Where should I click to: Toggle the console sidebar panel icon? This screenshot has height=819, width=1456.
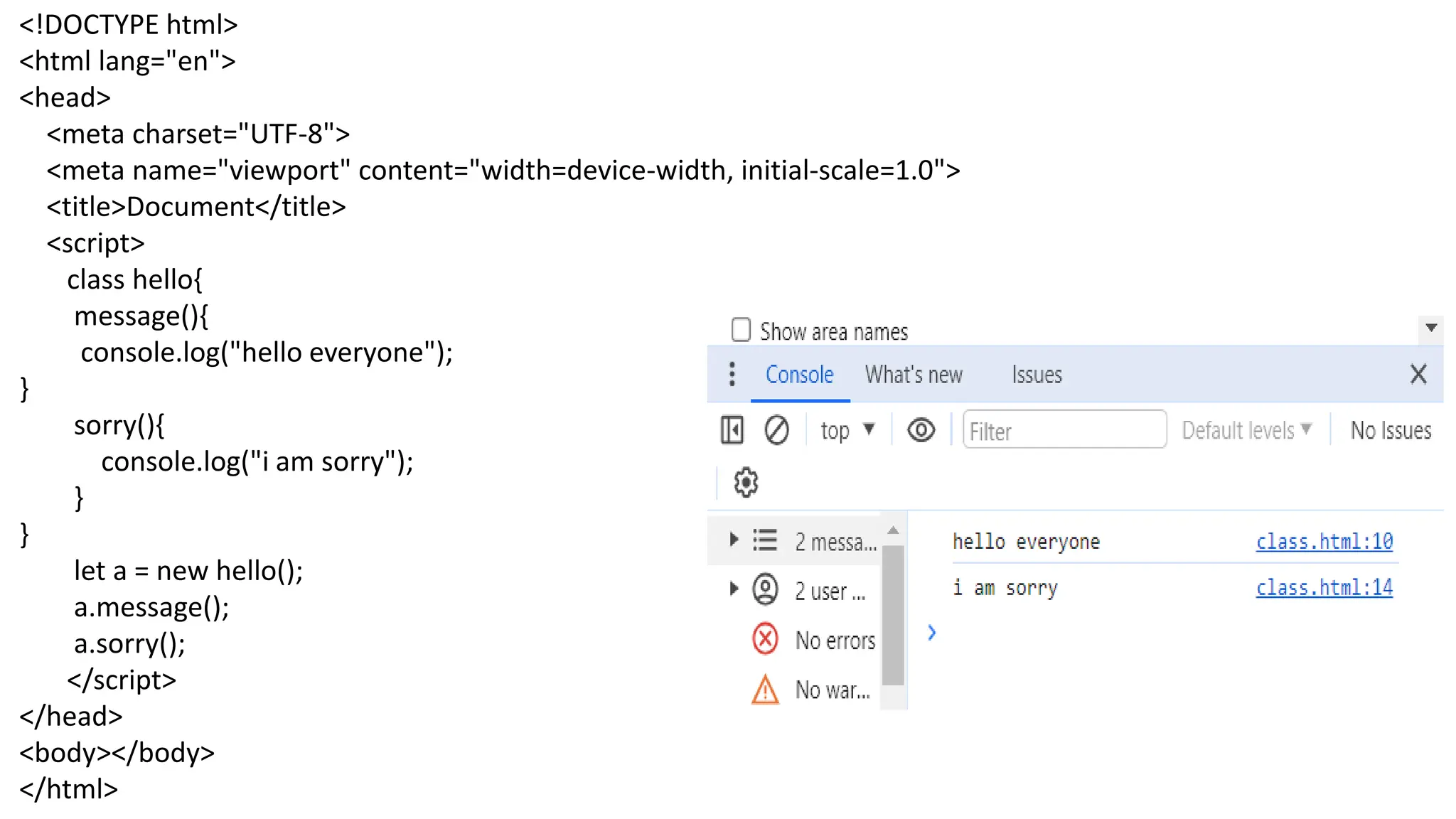pyautogui.click(x=732, y=430)
